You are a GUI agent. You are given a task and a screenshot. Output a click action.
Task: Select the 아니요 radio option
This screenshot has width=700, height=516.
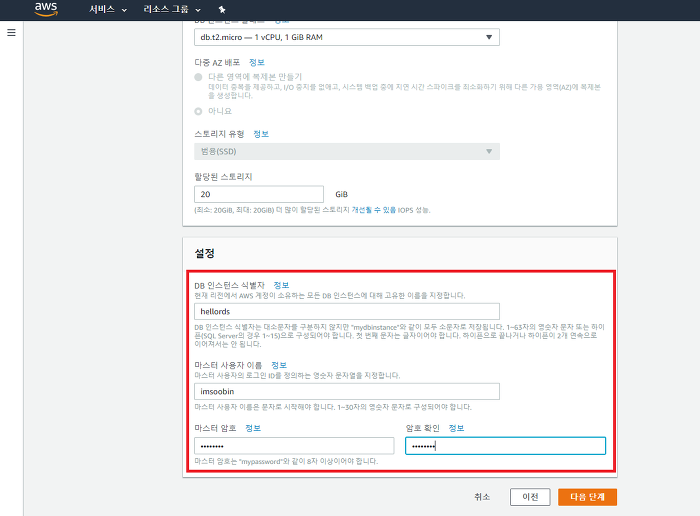point(198,111)
